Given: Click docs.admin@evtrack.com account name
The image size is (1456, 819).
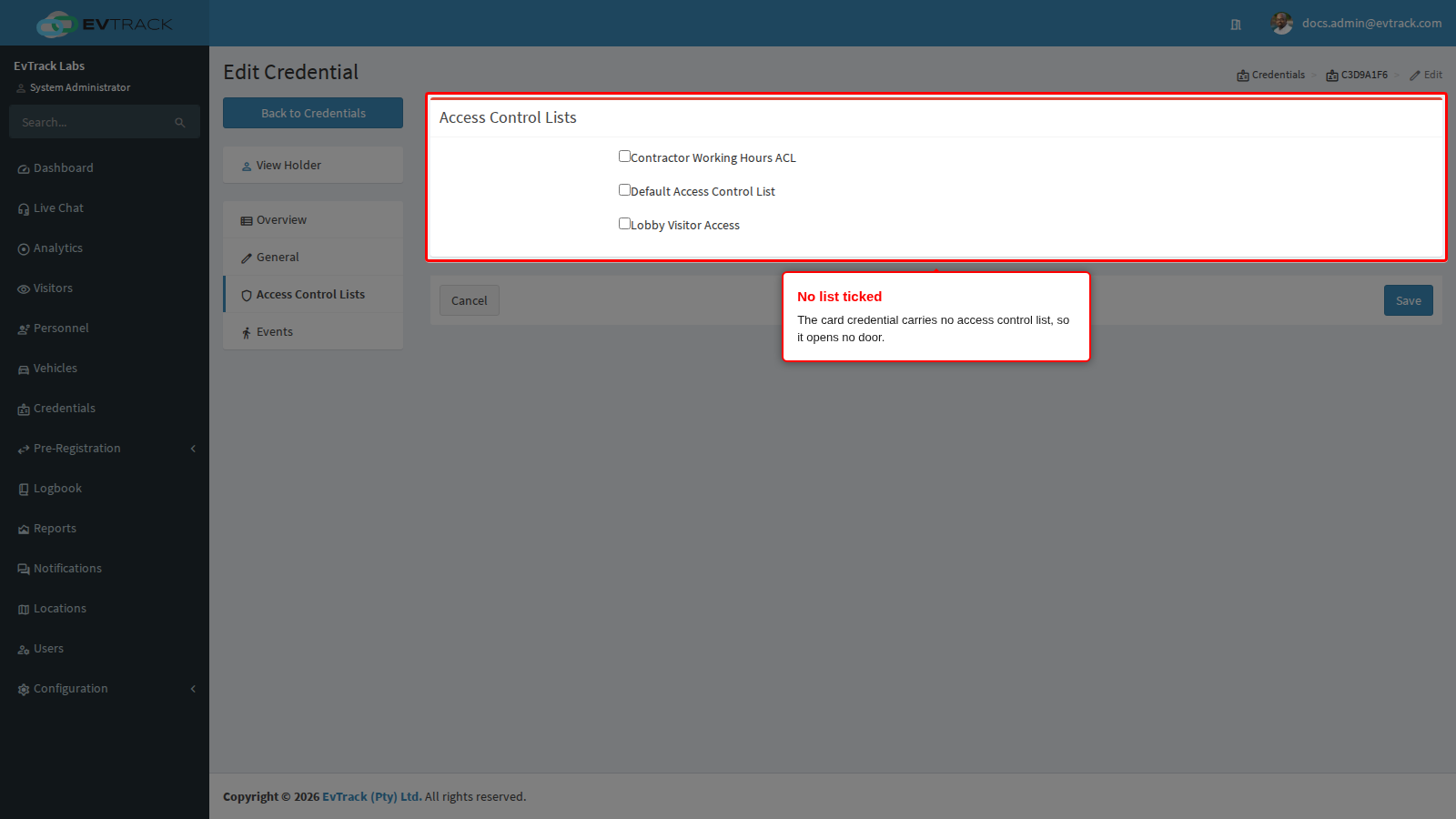Looking at the screenshot, I should pos(1371,24).
